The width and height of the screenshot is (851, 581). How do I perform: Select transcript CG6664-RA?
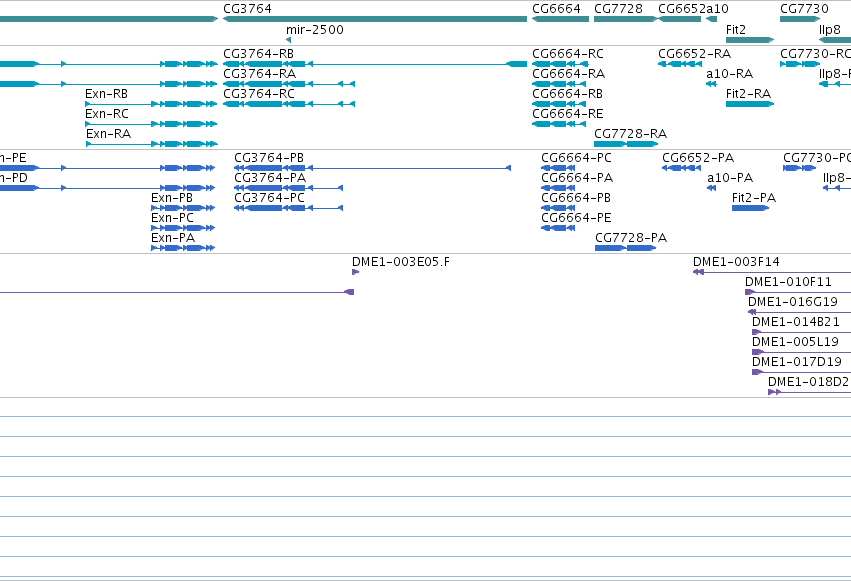tap(559, 84)
